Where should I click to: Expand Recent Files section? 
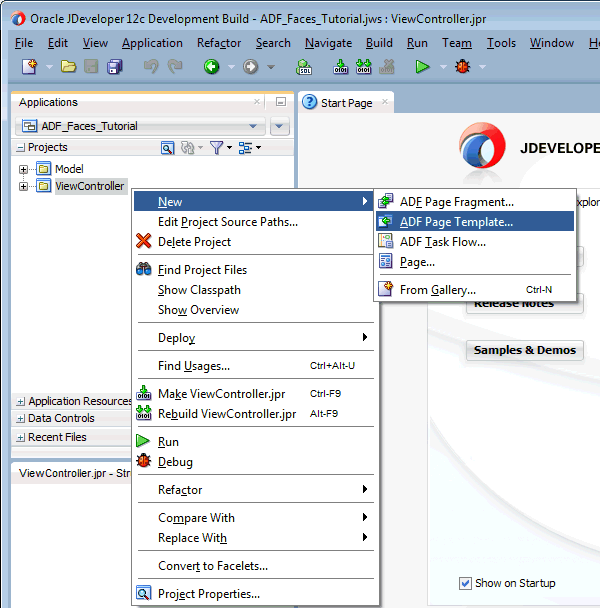(21, 437)
